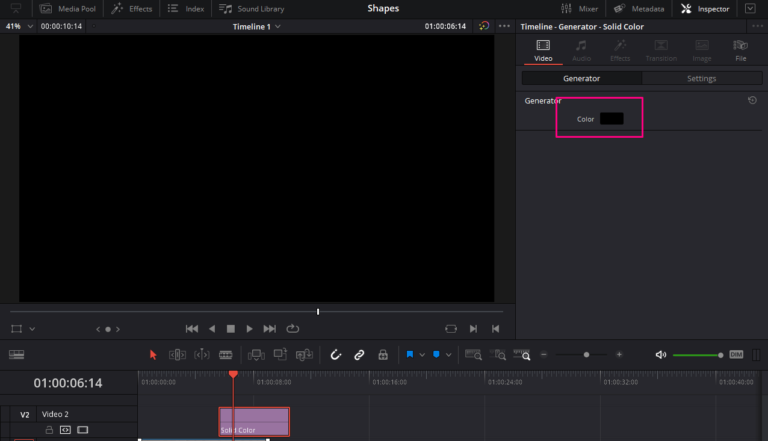
Task: Add a blue flag to clip
Action: tap(410, 354)
